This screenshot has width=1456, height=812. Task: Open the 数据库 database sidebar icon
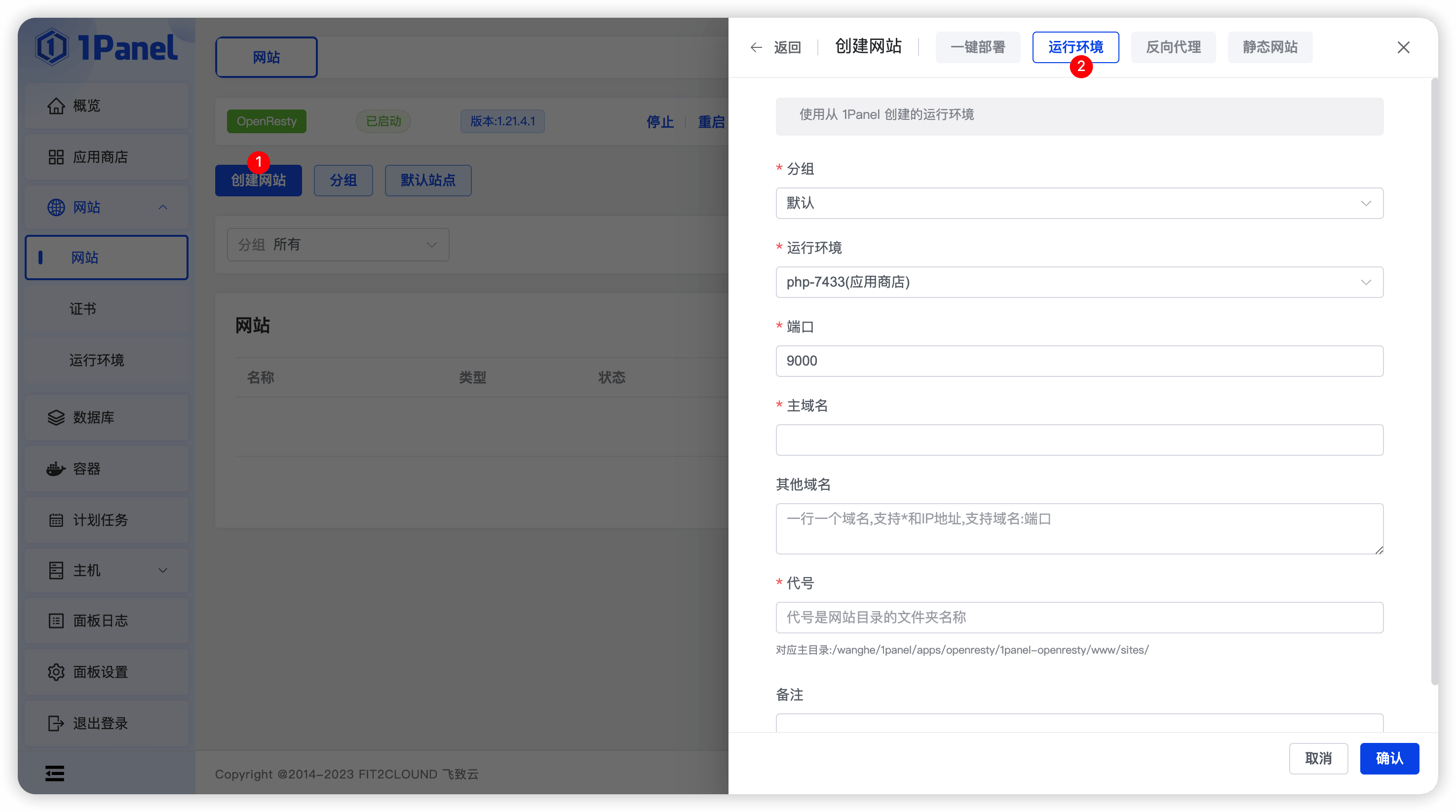(x=57, y=417)
